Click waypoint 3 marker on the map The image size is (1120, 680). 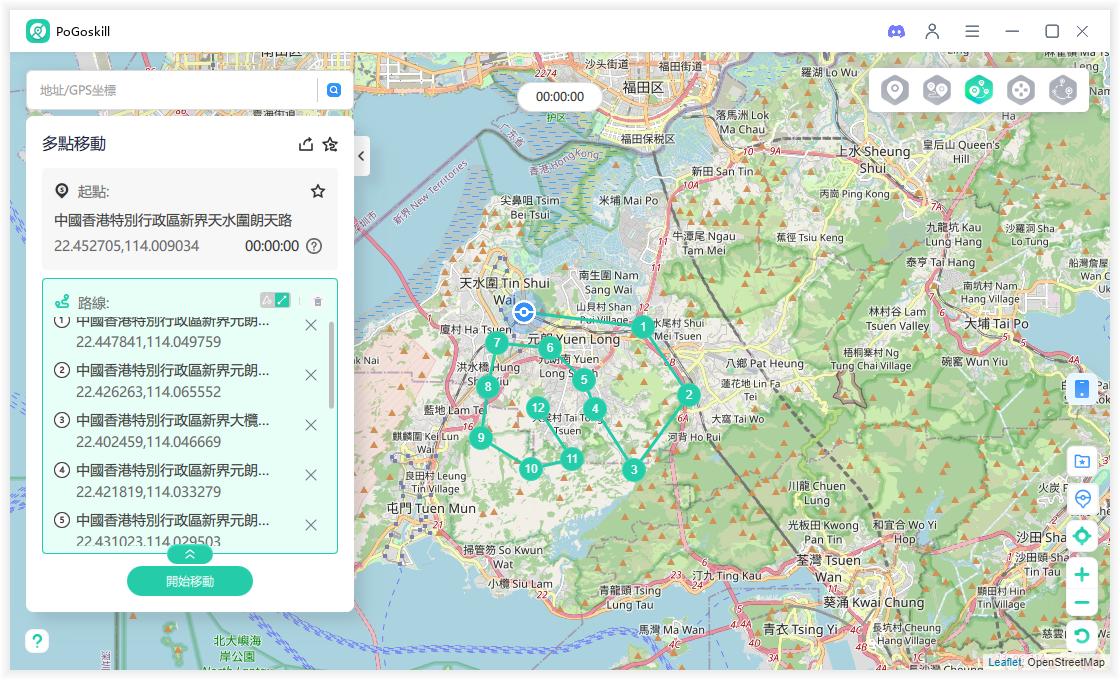[633, 469]
